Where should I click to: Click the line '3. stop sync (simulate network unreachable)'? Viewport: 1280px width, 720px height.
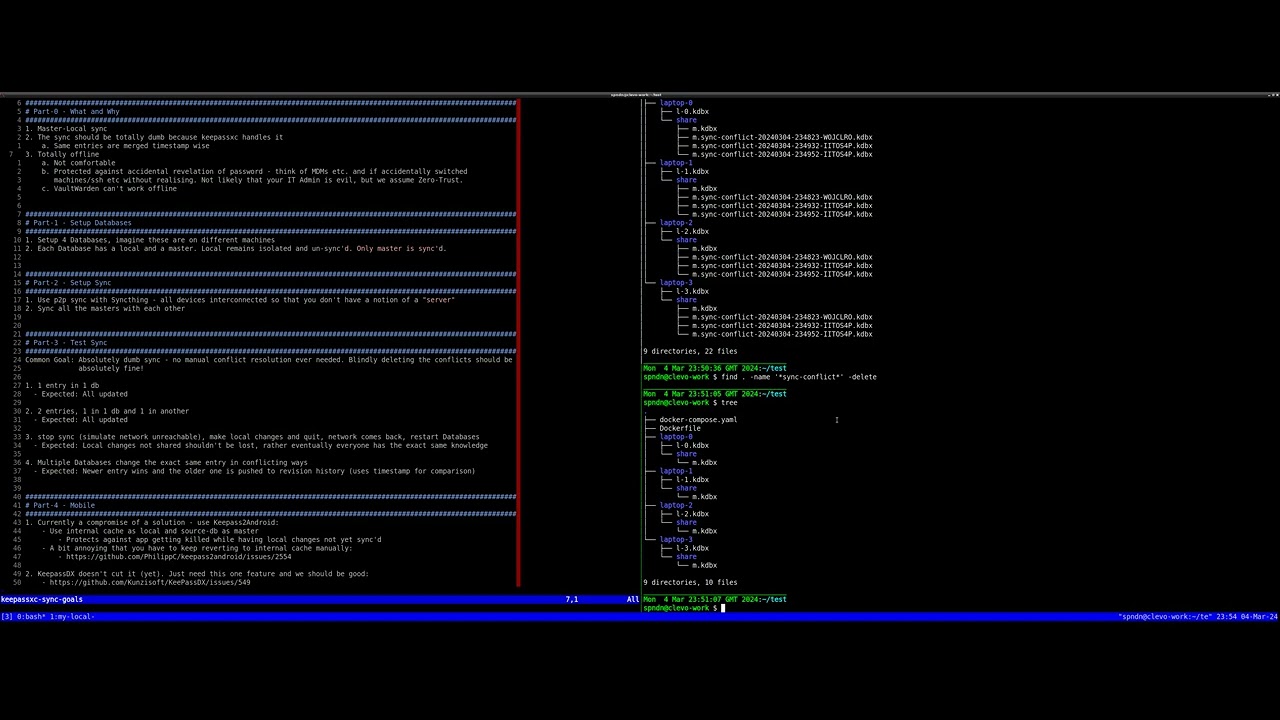[252, 437]
